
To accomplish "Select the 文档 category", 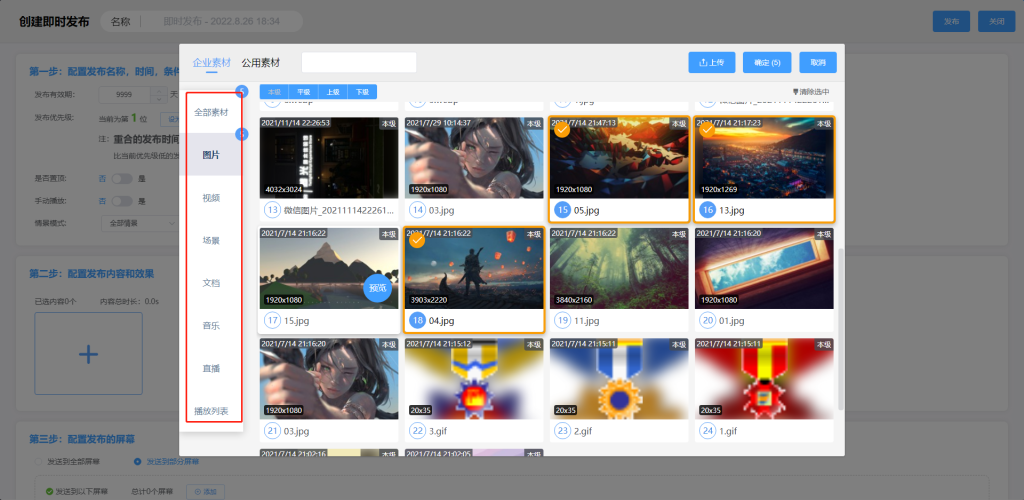I will 211,283.
